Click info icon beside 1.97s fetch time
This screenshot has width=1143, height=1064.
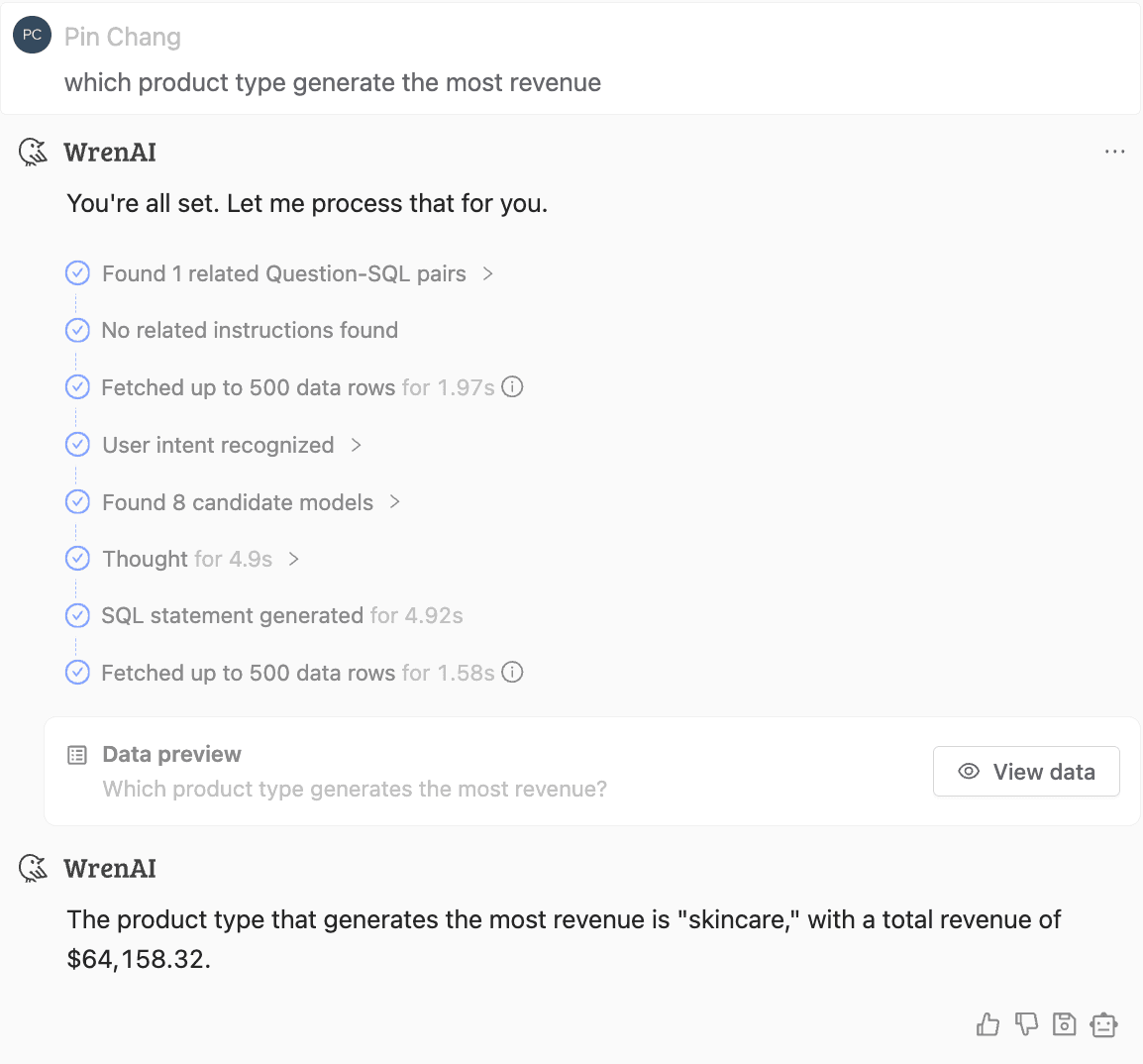(x=512, y=386)
